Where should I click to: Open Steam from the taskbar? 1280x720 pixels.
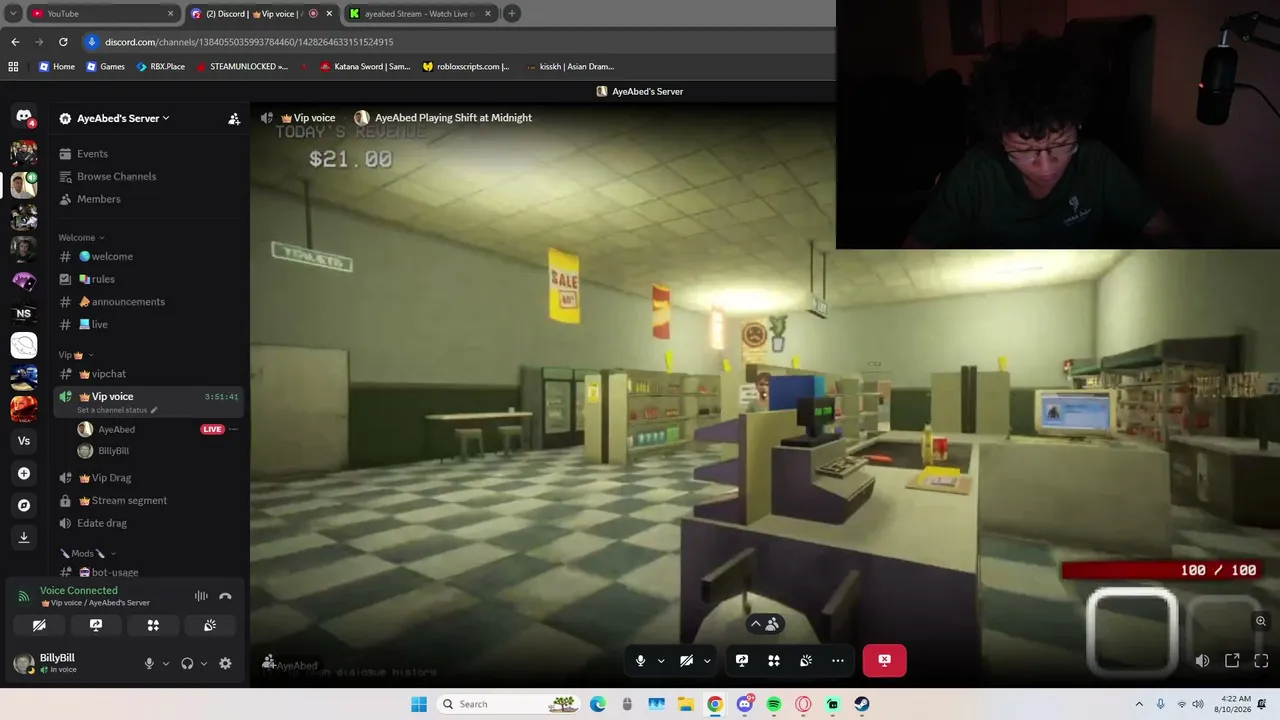click(x=862, y=704)
